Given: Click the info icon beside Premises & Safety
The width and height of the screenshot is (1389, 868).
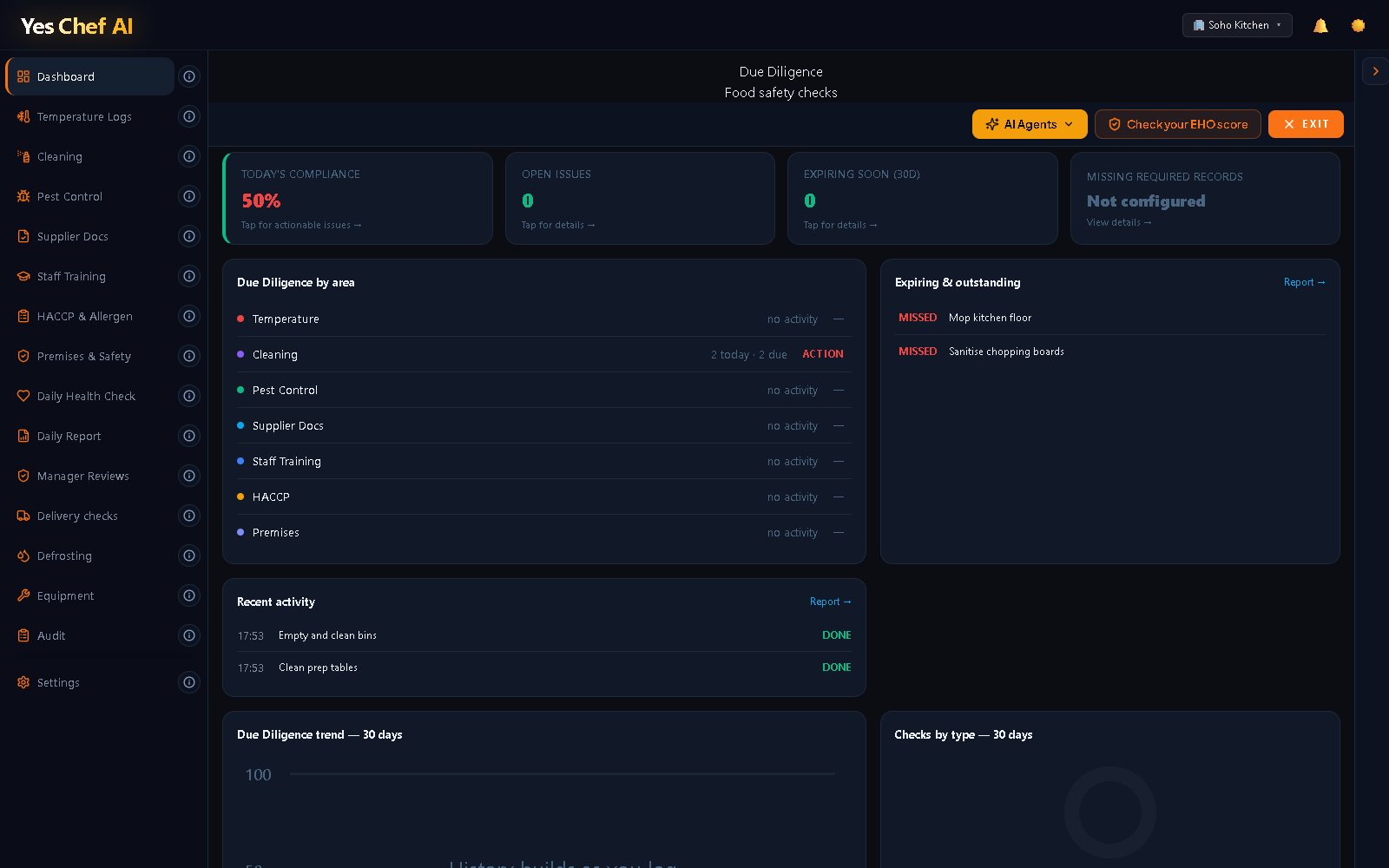Looking at the screenshot, I should coord(189,356).
